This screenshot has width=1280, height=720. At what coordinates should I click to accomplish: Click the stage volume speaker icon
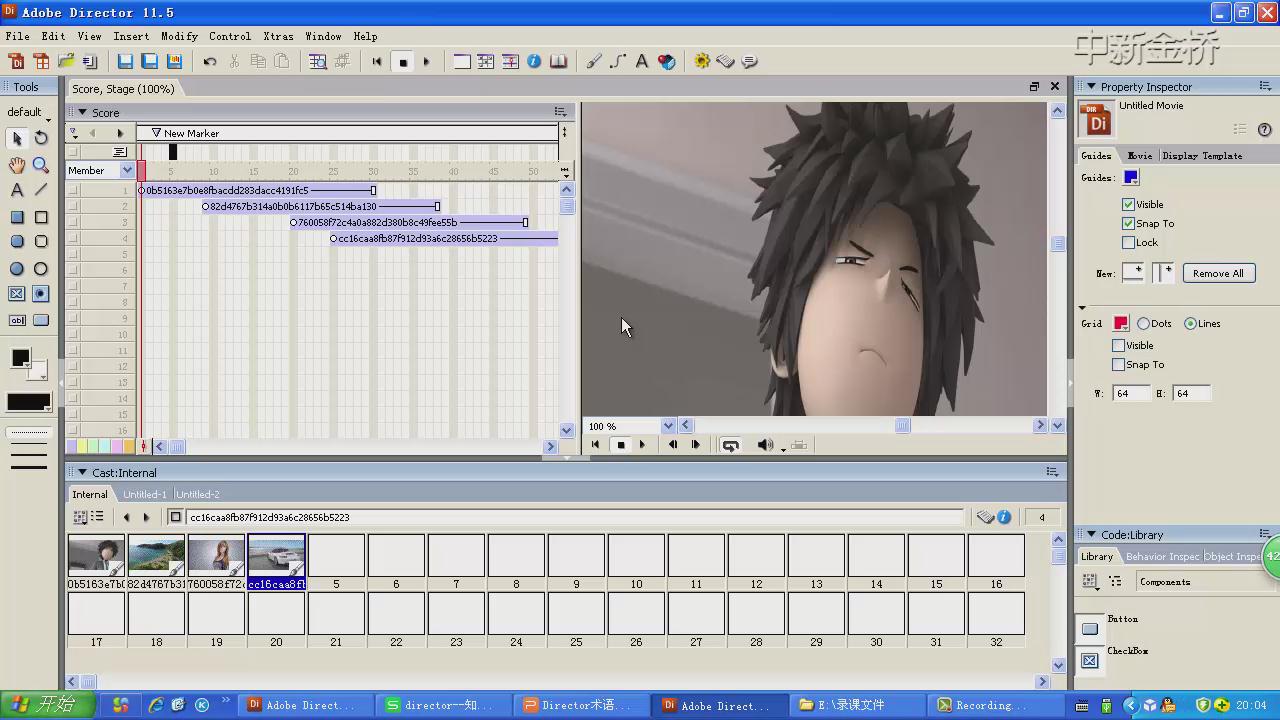(765, 445)
